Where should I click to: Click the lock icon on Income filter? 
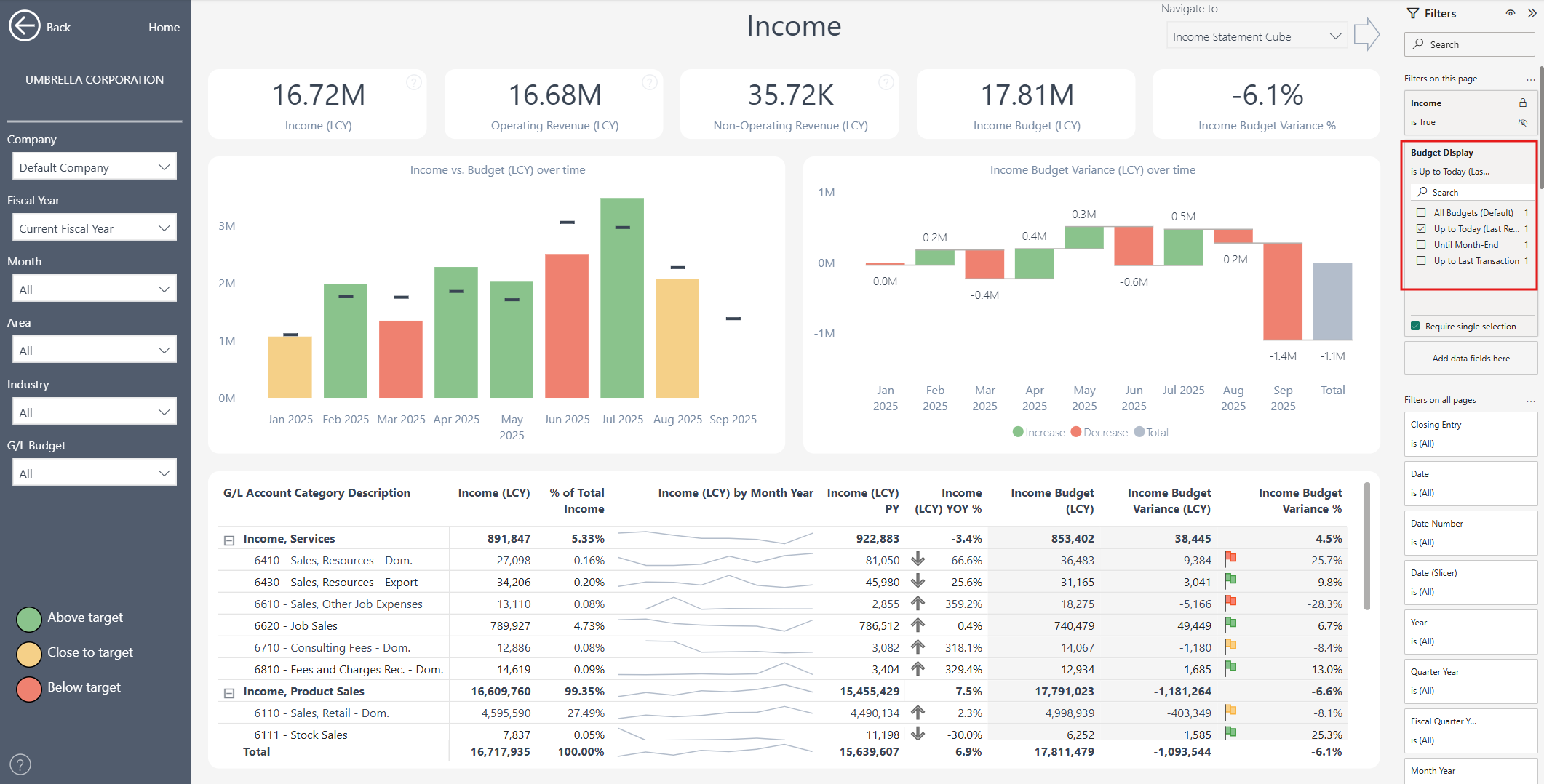click(1522, 103)
